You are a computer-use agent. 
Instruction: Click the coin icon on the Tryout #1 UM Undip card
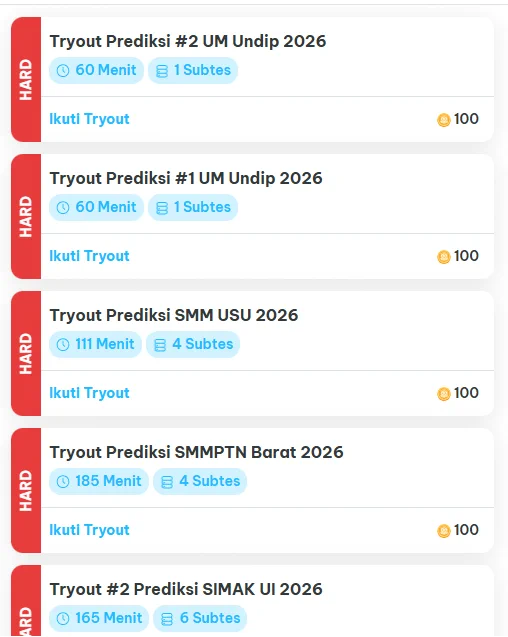click(444, 257)
